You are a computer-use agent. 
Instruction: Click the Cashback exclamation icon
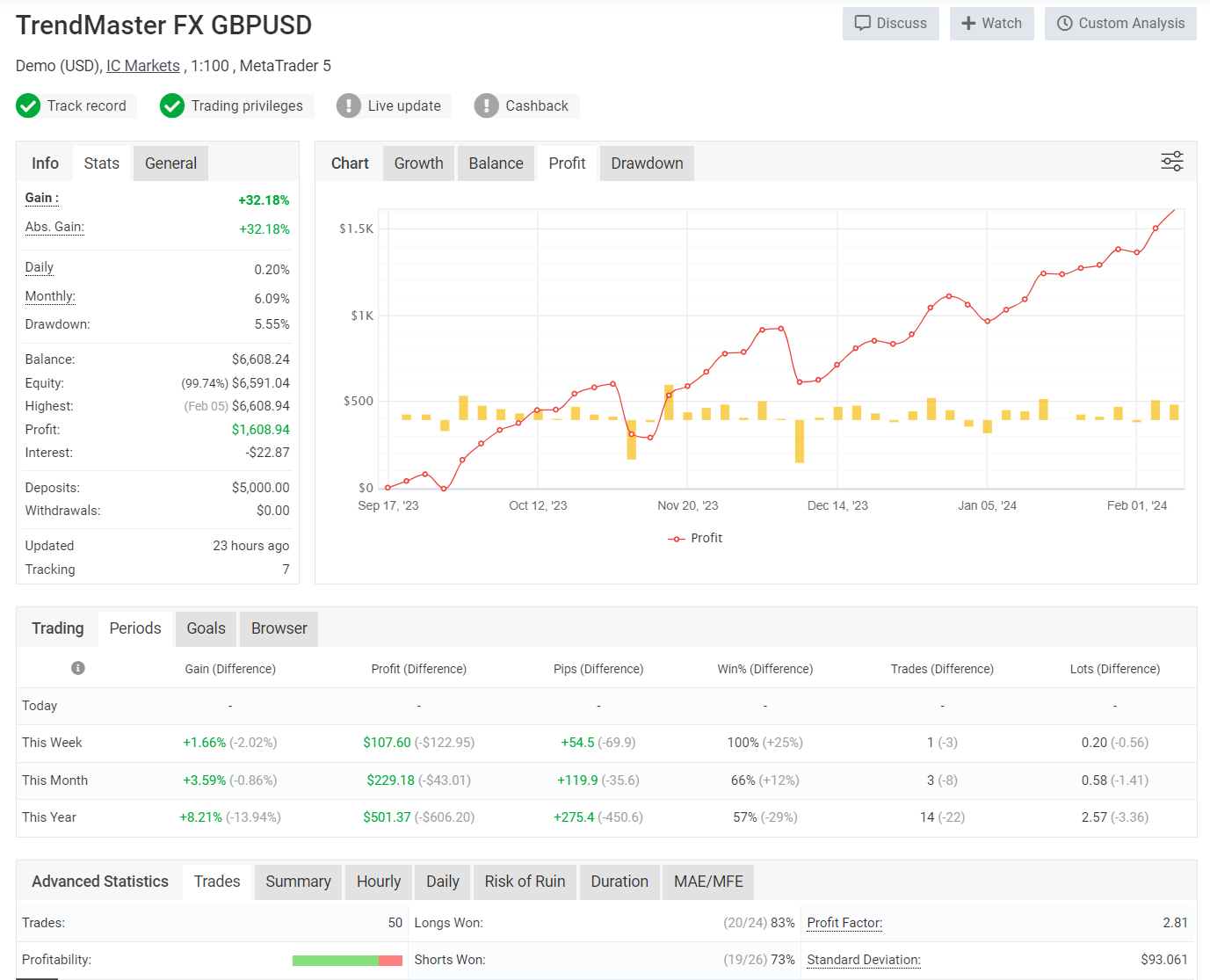point(486,105)
